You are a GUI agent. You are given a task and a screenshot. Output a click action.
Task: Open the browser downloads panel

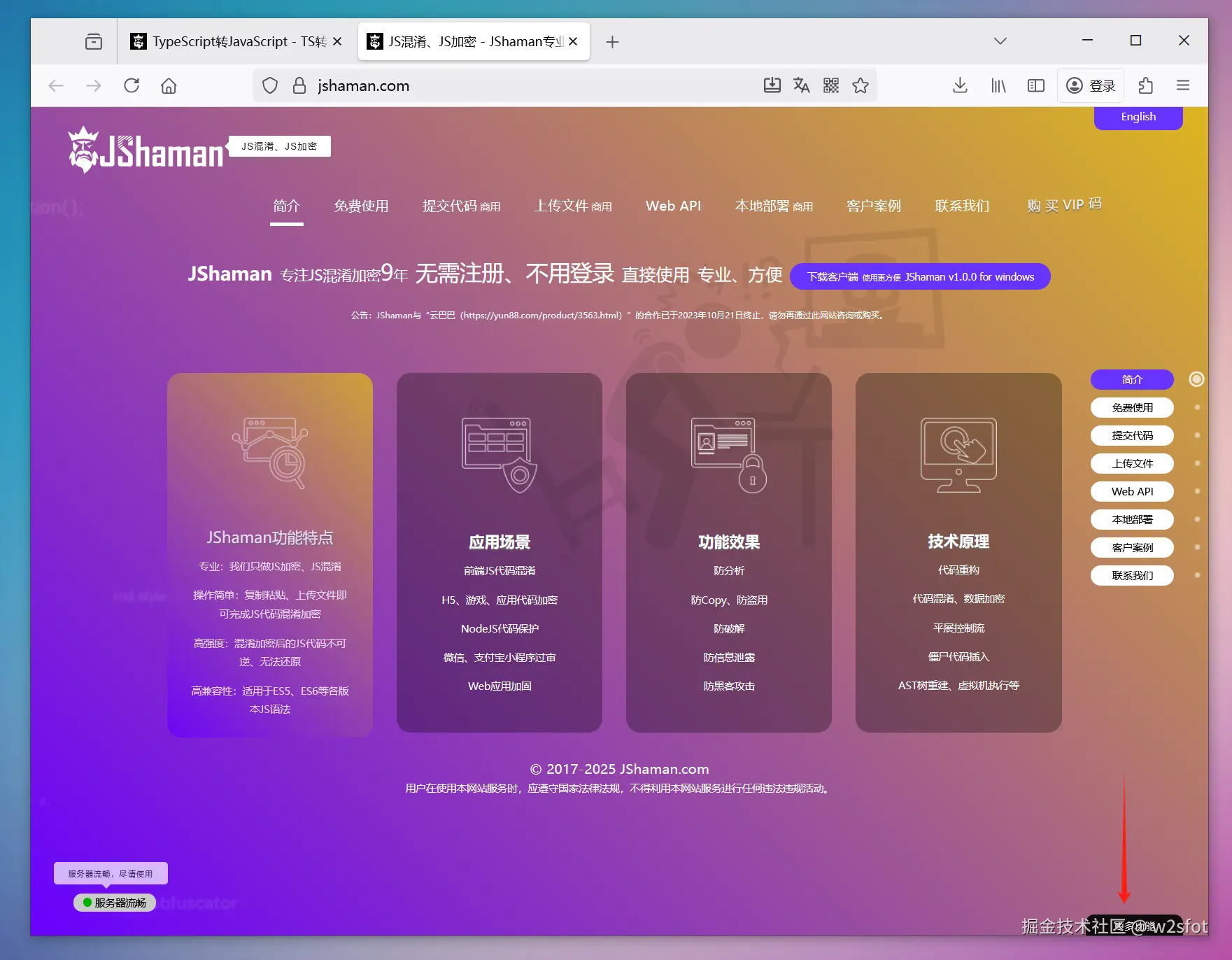coord(960,85)
